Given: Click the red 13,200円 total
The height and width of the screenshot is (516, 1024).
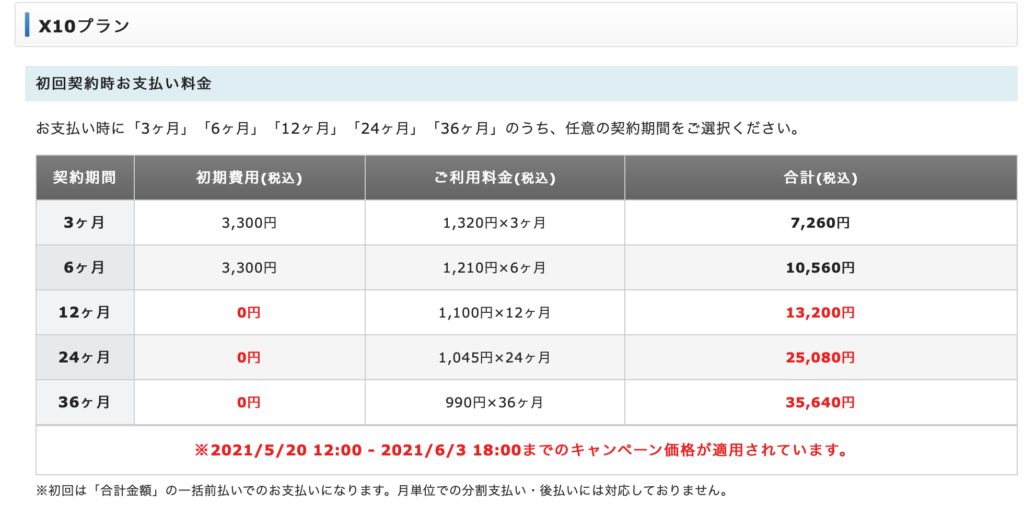Looking at the screenshot, I should click(x=820, y=313).
